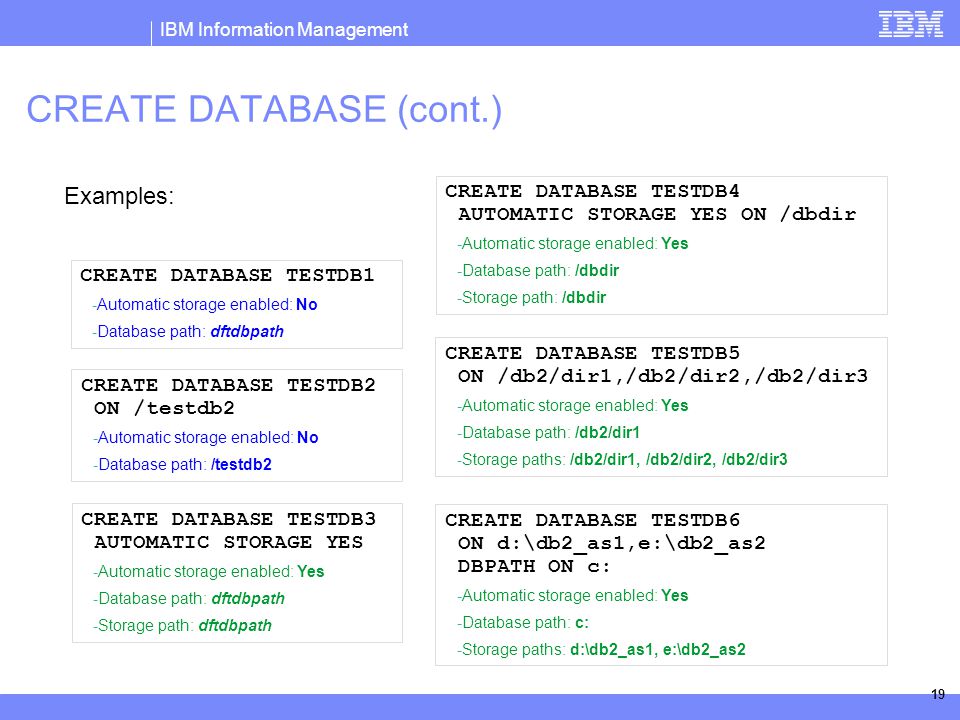
Task: Click 'Storage path: /dbdir' line
Action: pyautogui.click(x=531, y=297)
